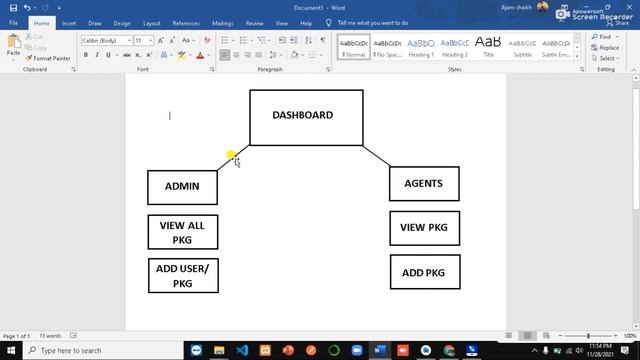640x360 pixels.
Task: Open the Font dialog launcher
Action: 212,70
